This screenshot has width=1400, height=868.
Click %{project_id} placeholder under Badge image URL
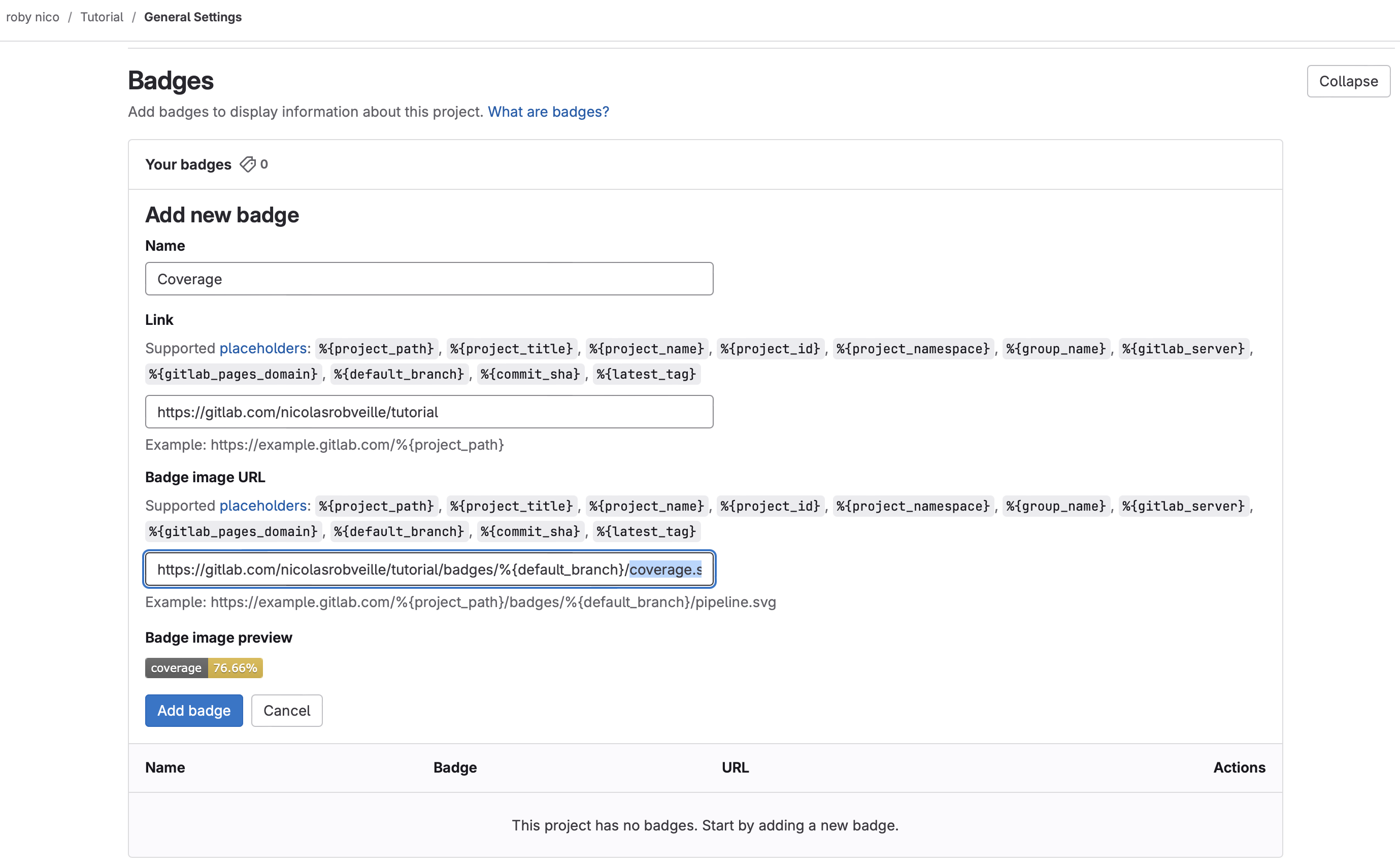771,506
